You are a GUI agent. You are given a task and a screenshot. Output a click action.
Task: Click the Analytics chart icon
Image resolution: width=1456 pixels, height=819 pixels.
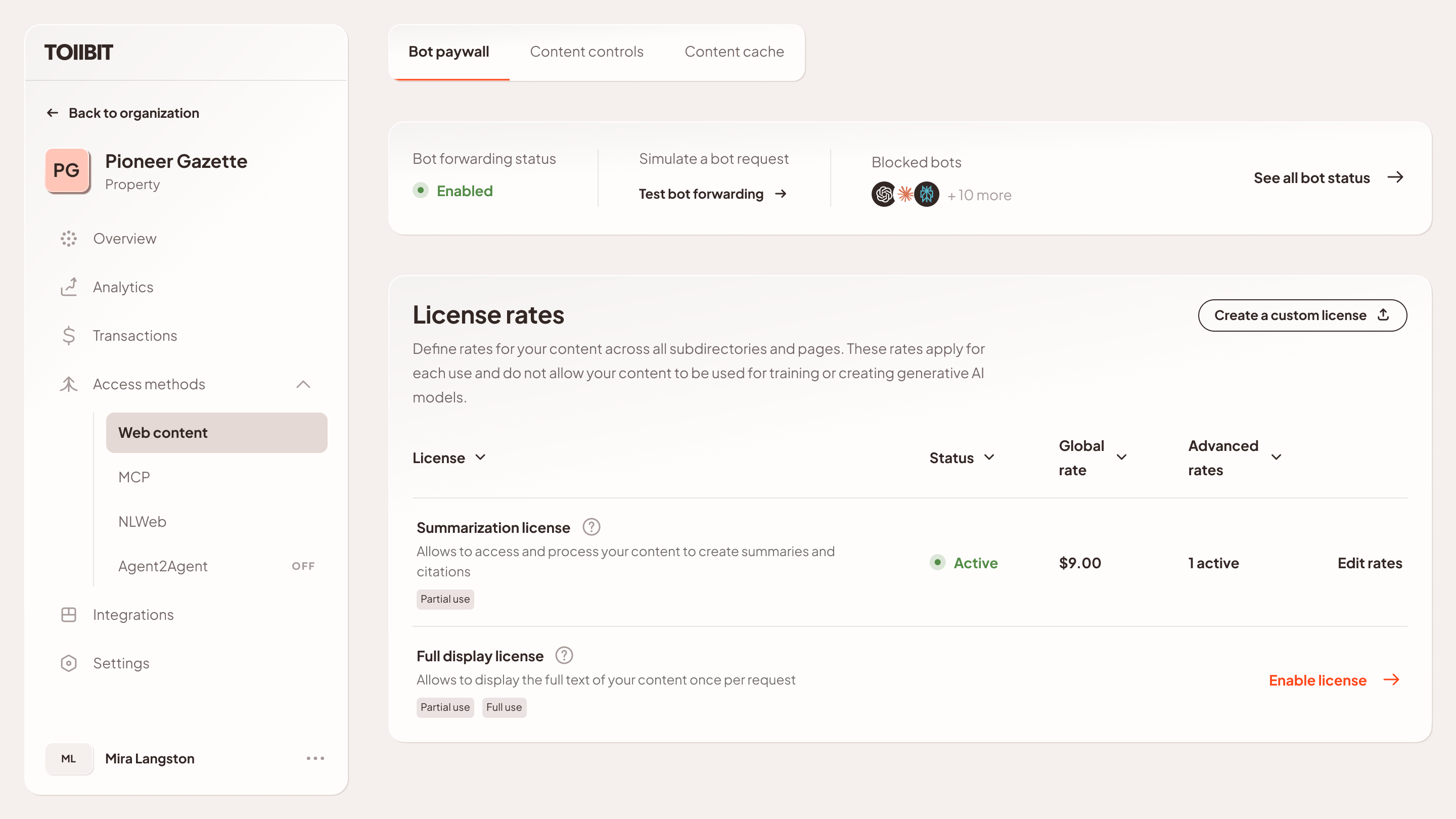coord(68,287)
